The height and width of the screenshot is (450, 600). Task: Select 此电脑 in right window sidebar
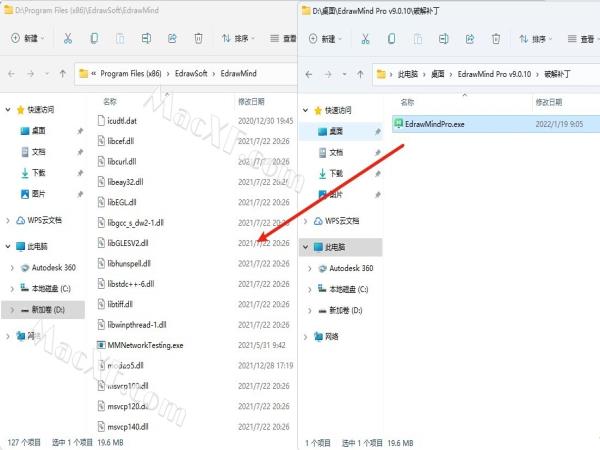(341, 247)
